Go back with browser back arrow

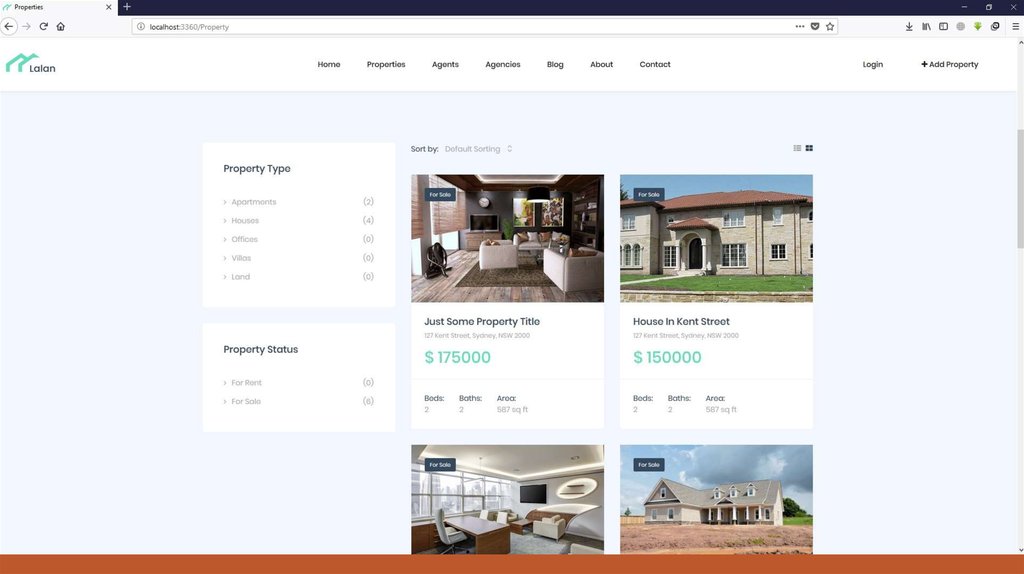coord(8,27)
